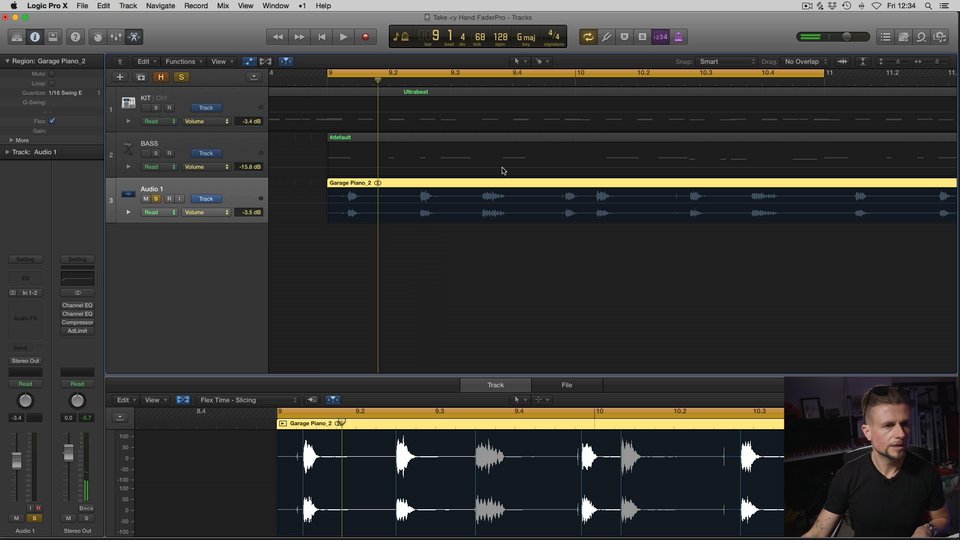Click the Duplicate Track button
Screen dimensions: 960x540
pos(141,77)
